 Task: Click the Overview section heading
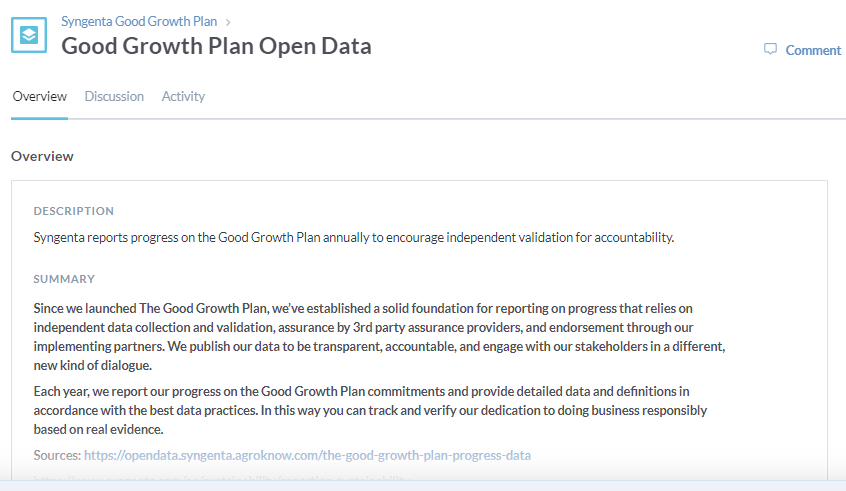tap(42, 156)
